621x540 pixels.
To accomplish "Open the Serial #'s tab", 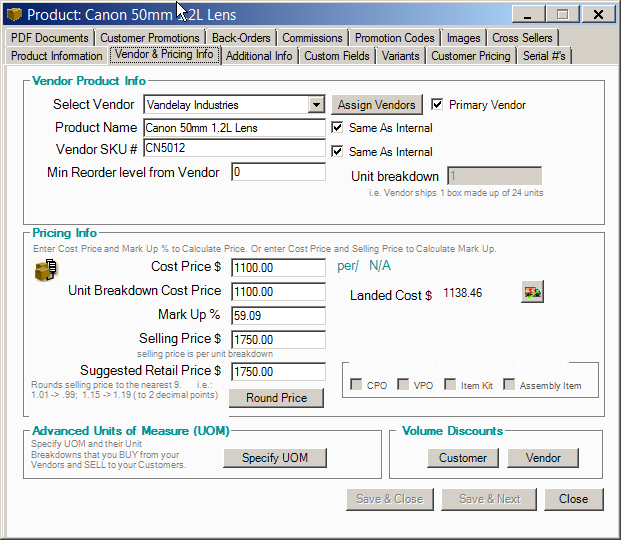I will tap(544, 56).
